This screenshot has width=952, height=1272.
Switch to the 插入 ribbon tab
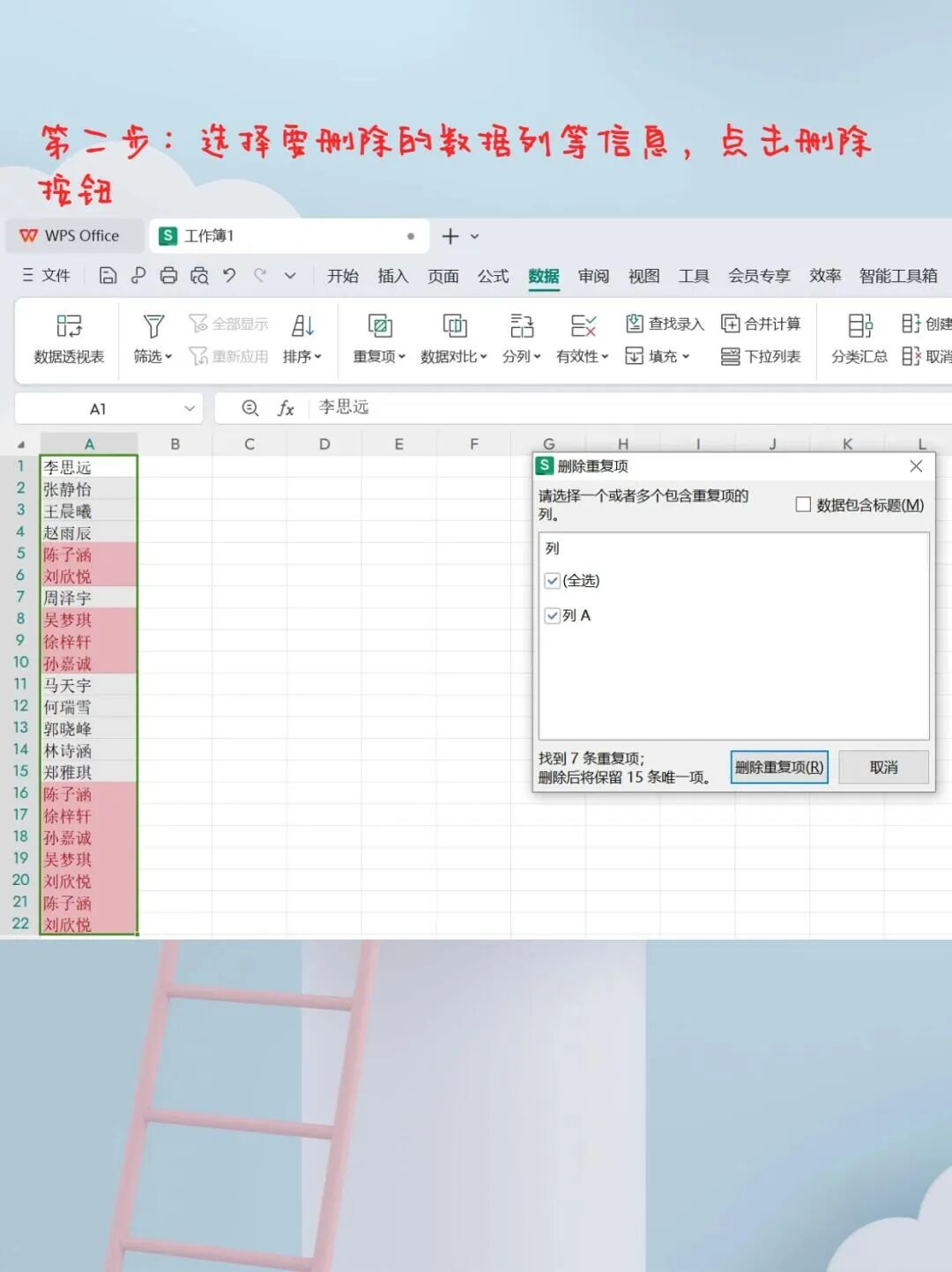[393, 276]
